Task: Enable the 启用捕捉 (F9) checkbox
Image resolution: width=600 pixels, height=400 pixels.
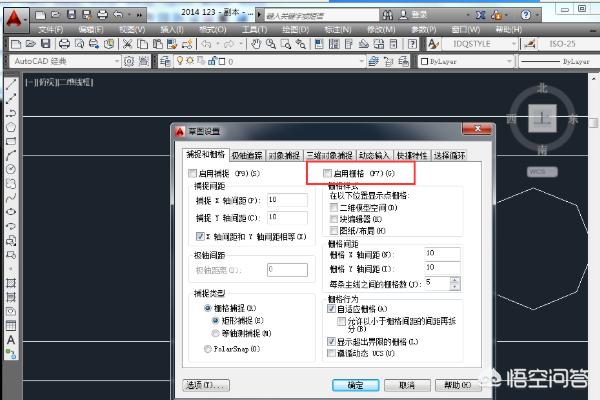Action: click(x=192, y=173)
